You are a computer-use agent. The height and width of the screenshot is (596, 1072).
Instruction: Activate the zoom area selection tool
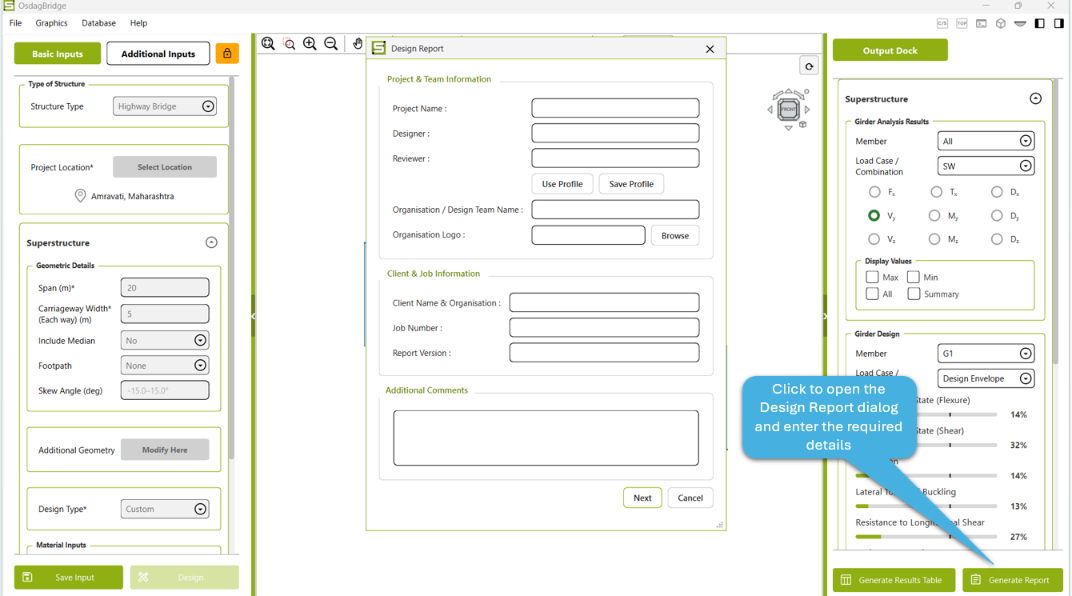289,44
